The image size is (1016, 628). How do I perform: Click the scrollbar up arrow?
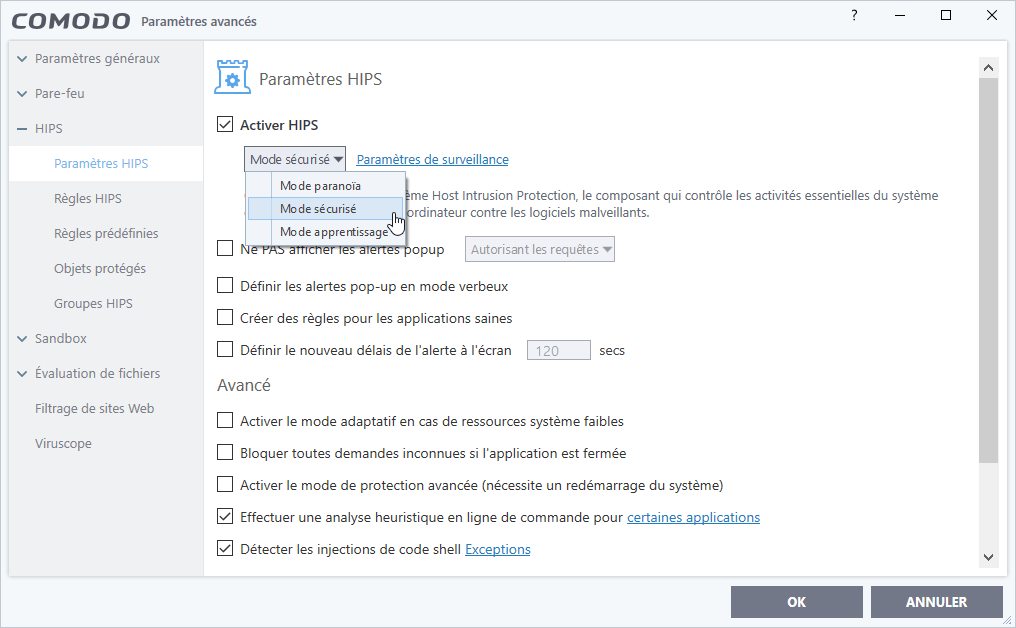(x=988, y=67)
